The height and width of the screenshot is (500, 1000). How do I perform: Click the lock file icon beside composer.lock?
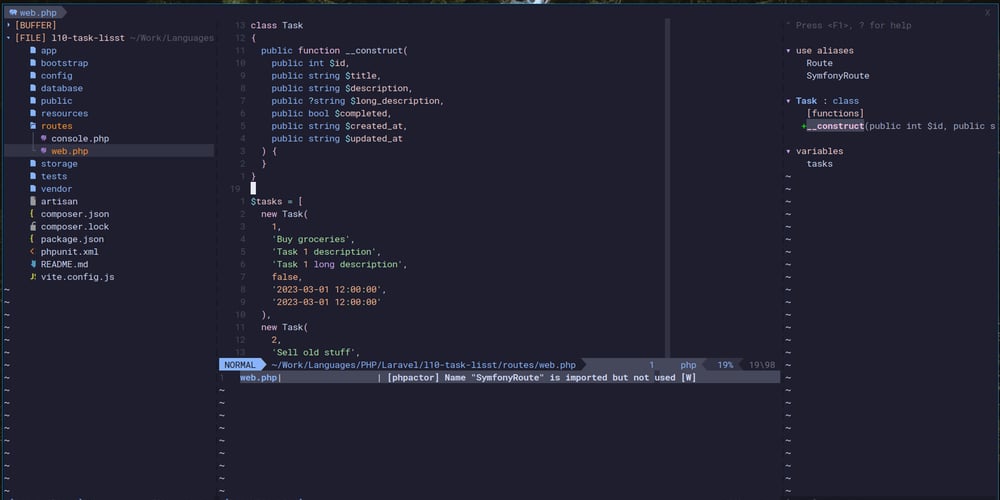click(x=33, y=227)
